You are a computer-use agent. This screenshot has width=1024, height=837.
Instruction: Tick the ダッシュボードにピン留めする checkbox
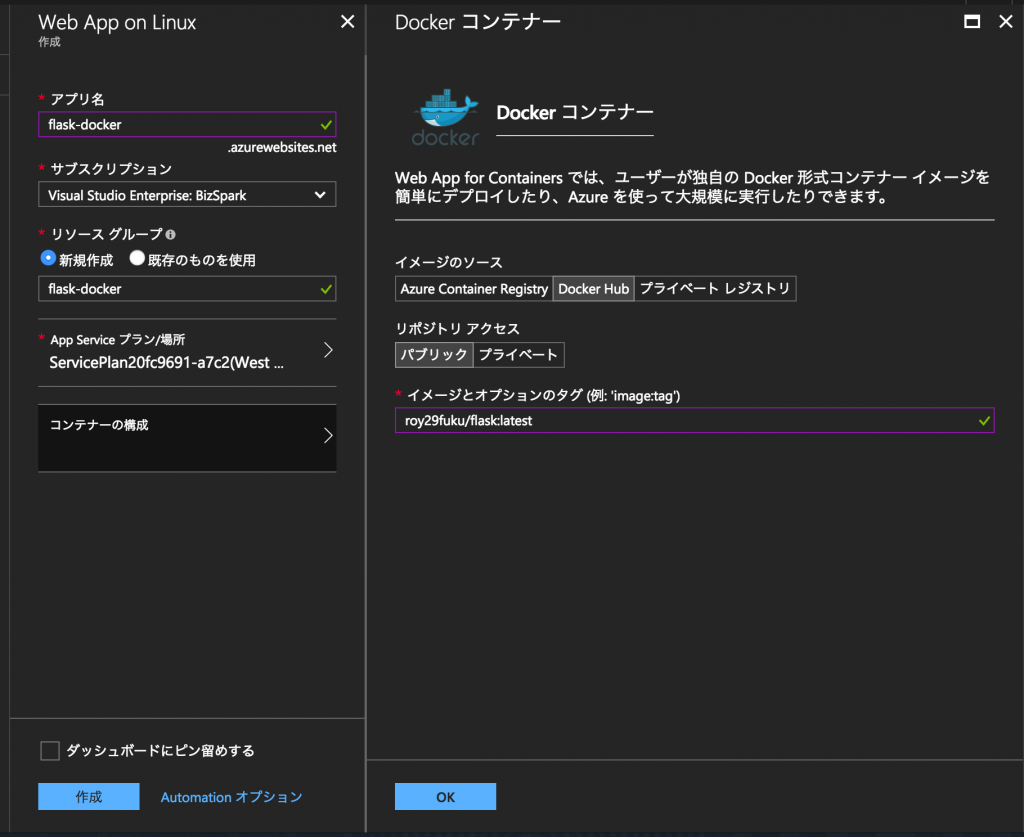(x=50, y=751)
